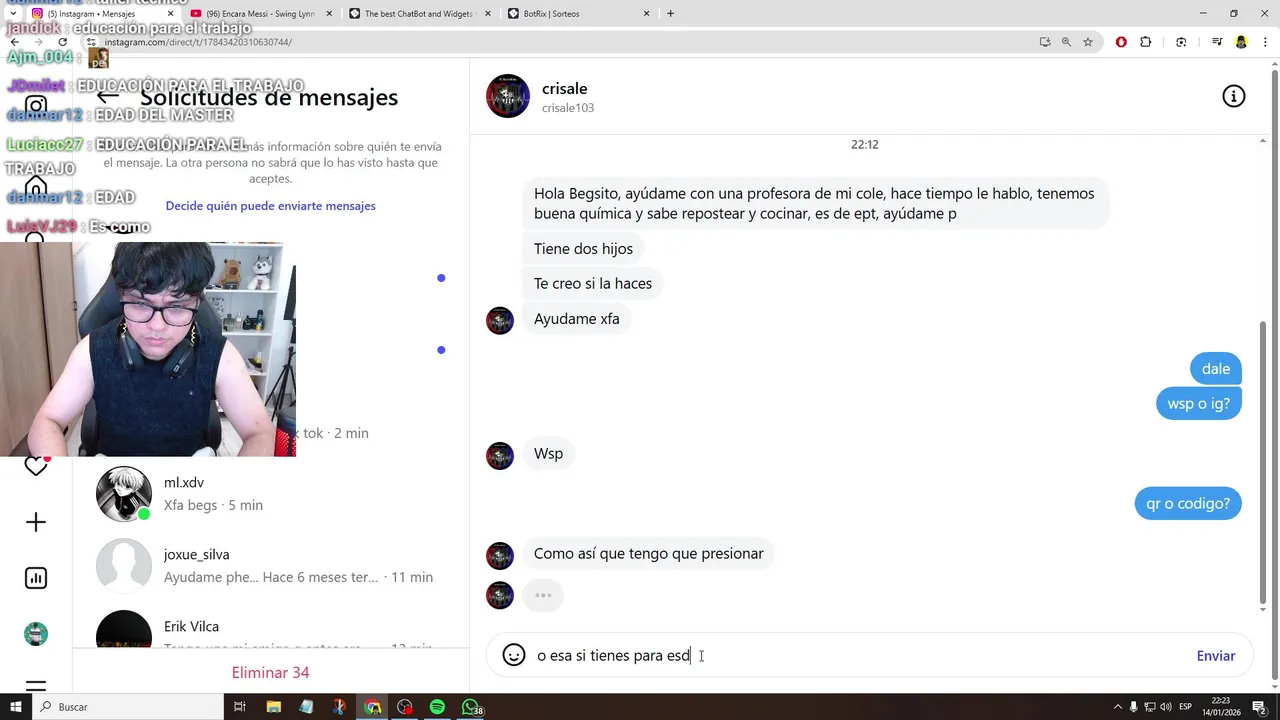Close the BotRix Sorteos tab

pos(646,14)
